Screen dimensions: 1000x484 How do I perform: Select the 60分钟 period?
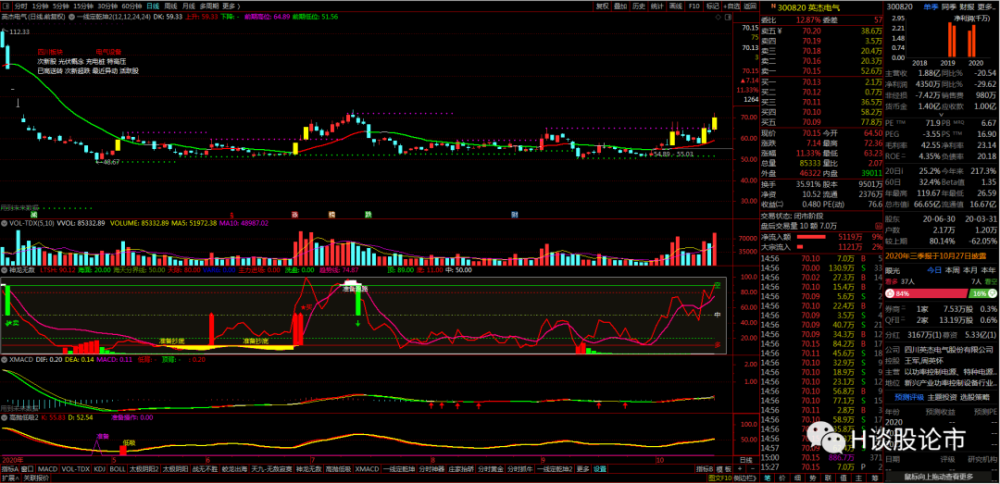(131, 6)
